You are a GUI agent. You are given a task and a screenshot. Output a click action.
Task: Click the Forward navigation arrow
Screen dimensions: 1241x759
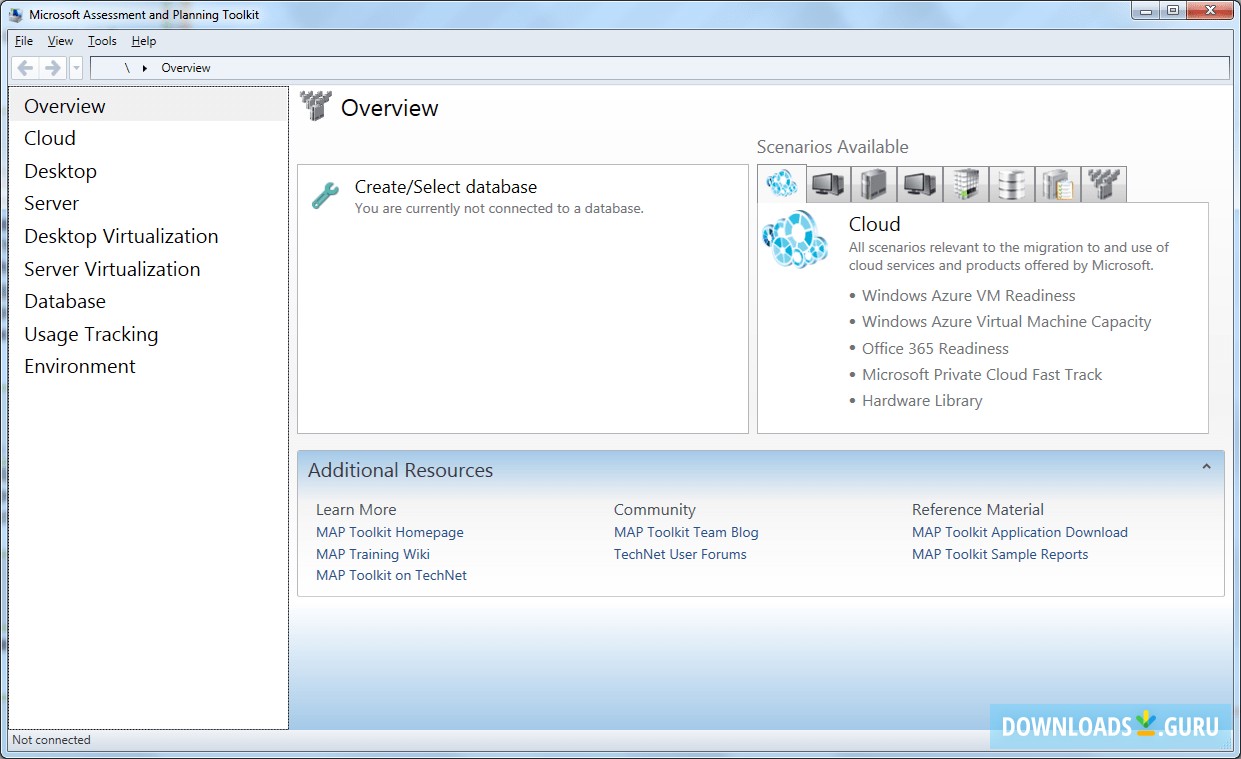coord(53,68)
